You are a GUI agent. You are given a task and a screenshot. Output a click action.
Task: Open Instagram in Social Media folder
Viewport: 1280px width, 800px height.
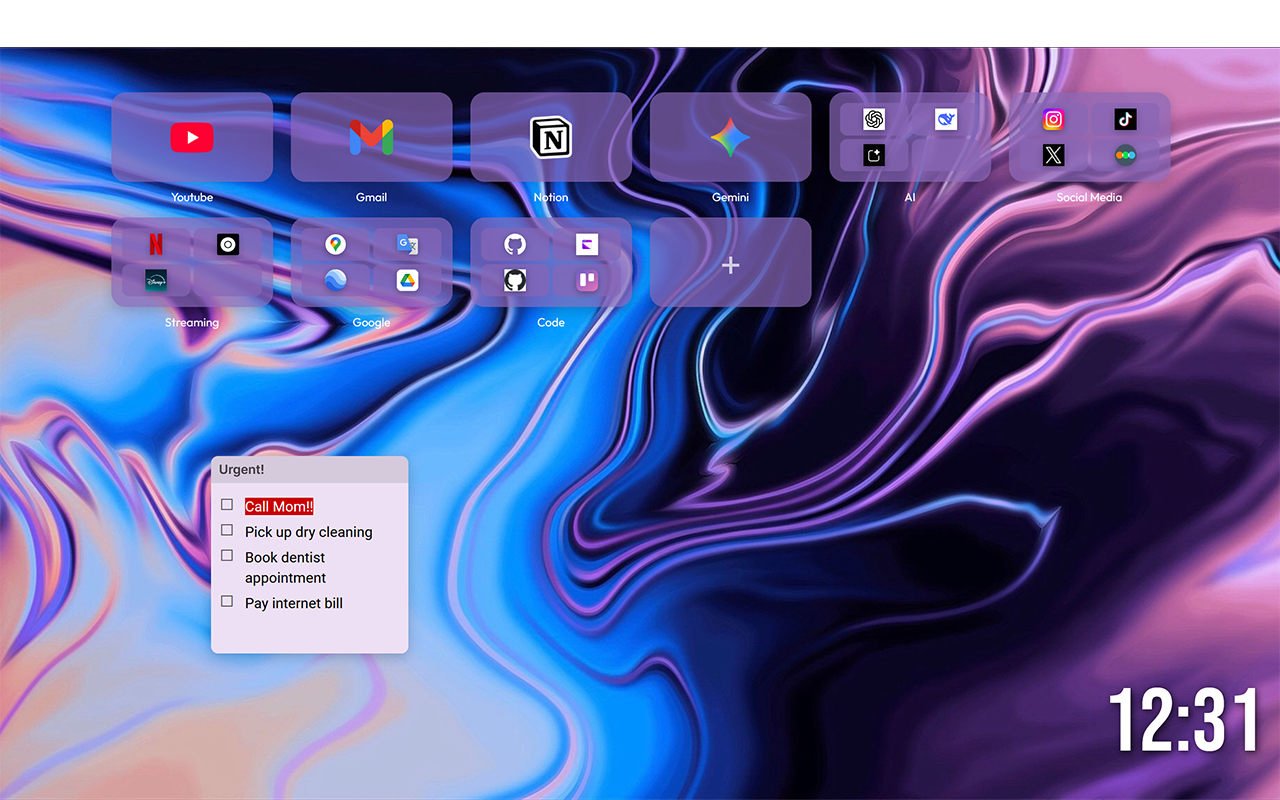tap(1053, 120)
